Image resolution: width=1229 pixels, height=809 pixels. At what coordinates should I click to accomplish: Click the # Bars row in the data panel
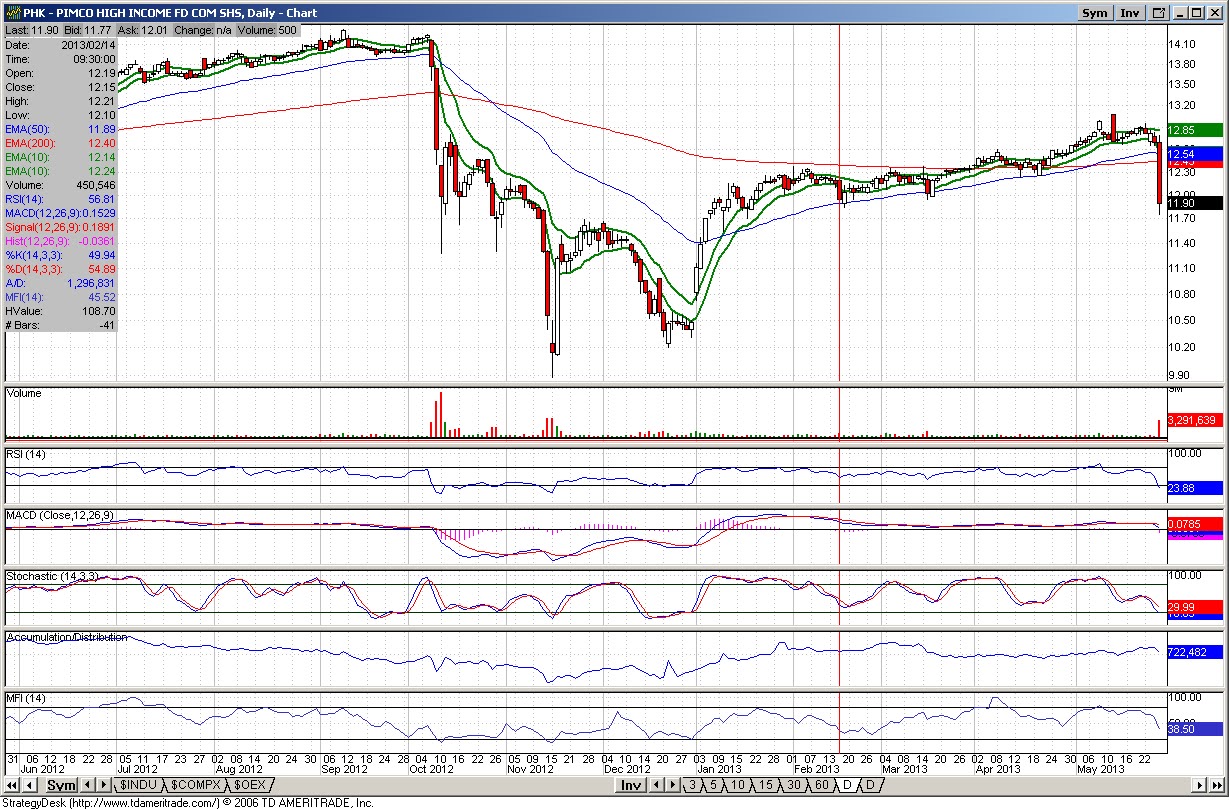pos(61,325)
